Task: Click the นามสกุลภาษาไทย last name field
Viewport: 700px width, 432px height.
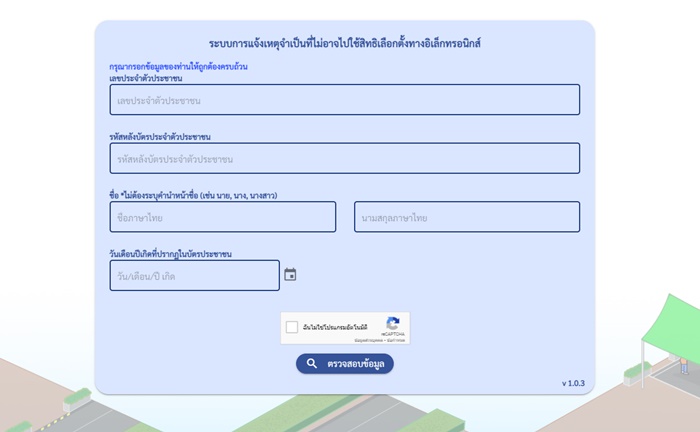Action: coord(467,217)
